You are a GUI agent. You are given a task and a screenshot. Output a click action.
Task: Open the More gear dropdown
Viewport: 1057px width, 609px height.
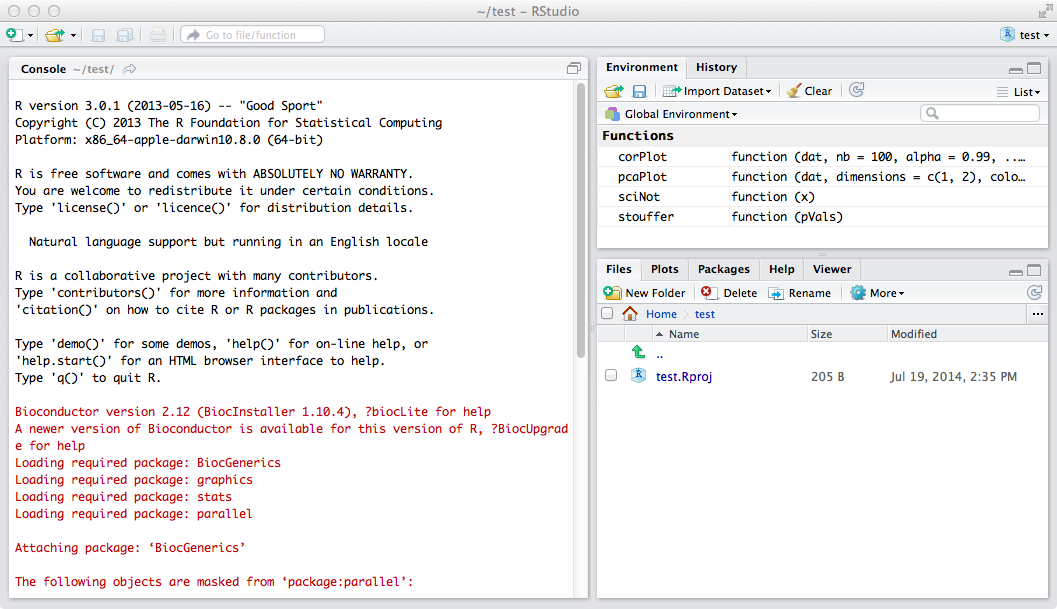click(877, 293)
